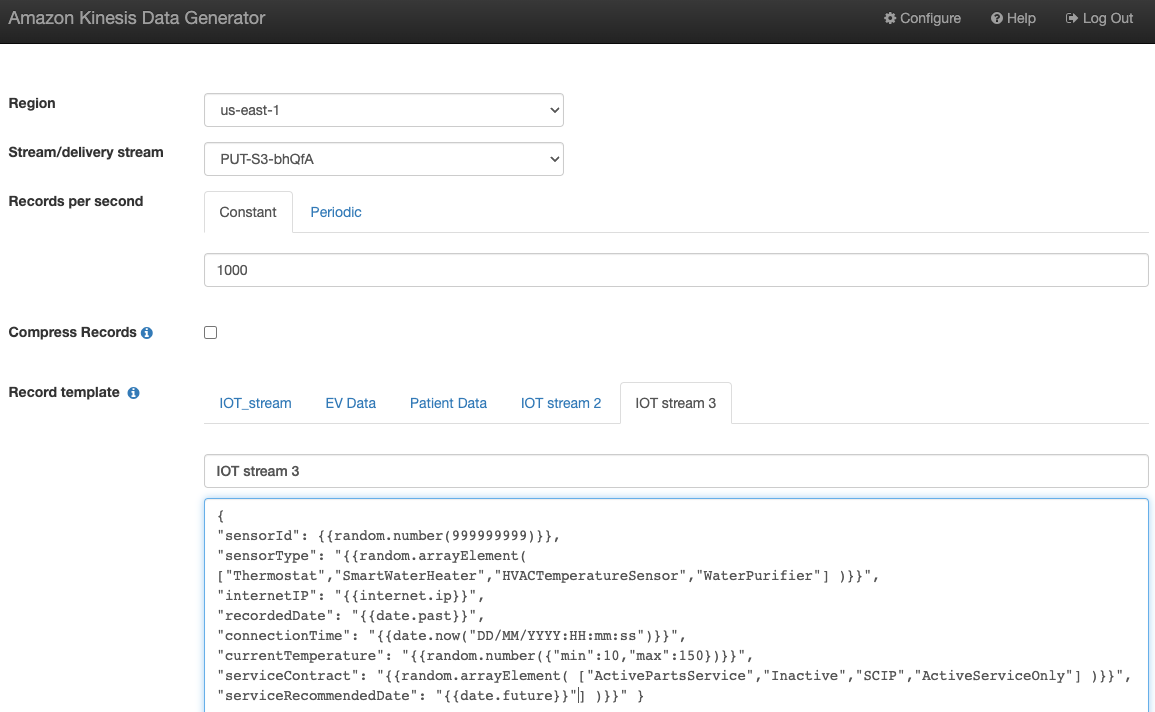Open the Stream/delivery stream dropdown PUT-S3-bhQfA
Image resolution: width=1155 pixels, height=712 pixels.
384,159
